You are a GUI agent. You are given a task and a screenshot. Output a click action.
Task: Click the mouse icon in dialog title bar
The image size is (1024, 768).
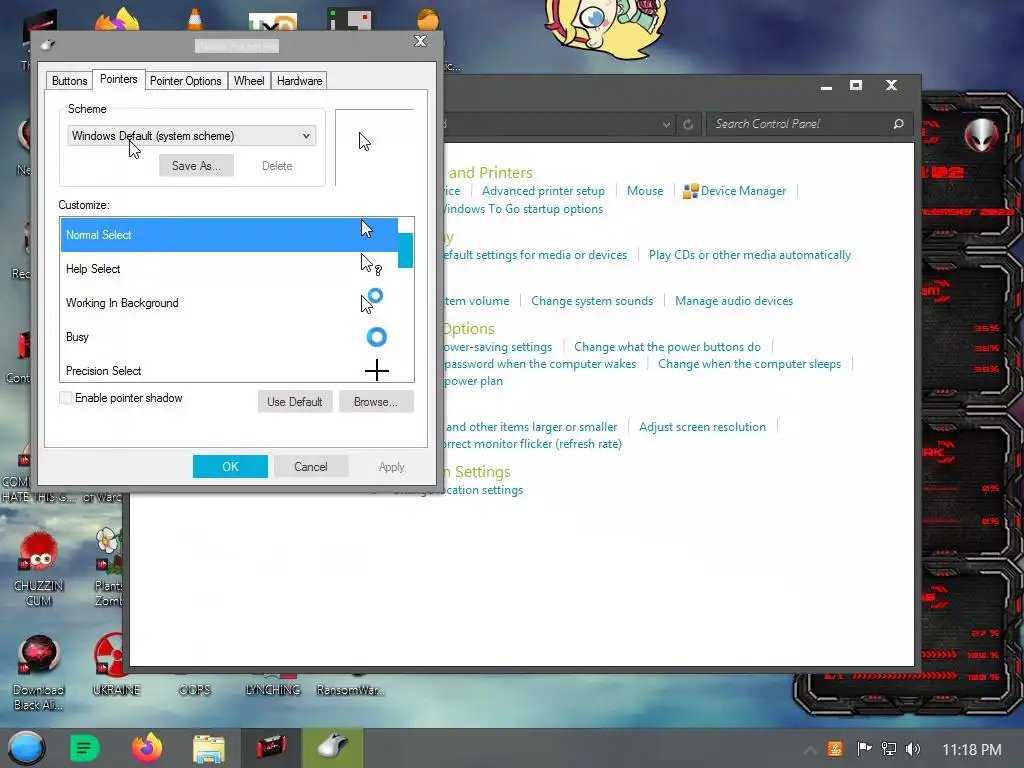click(x=48, y=44)
